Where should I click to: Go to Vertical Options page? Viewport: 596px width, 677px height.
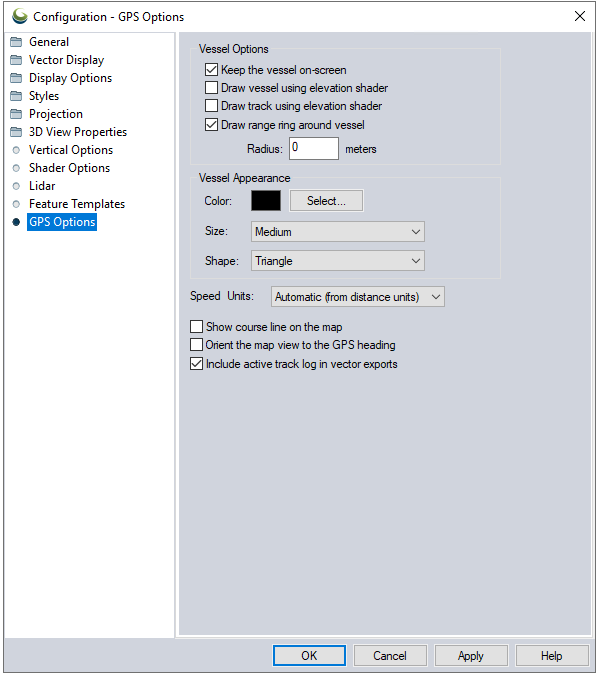click(x=71, y=150)
